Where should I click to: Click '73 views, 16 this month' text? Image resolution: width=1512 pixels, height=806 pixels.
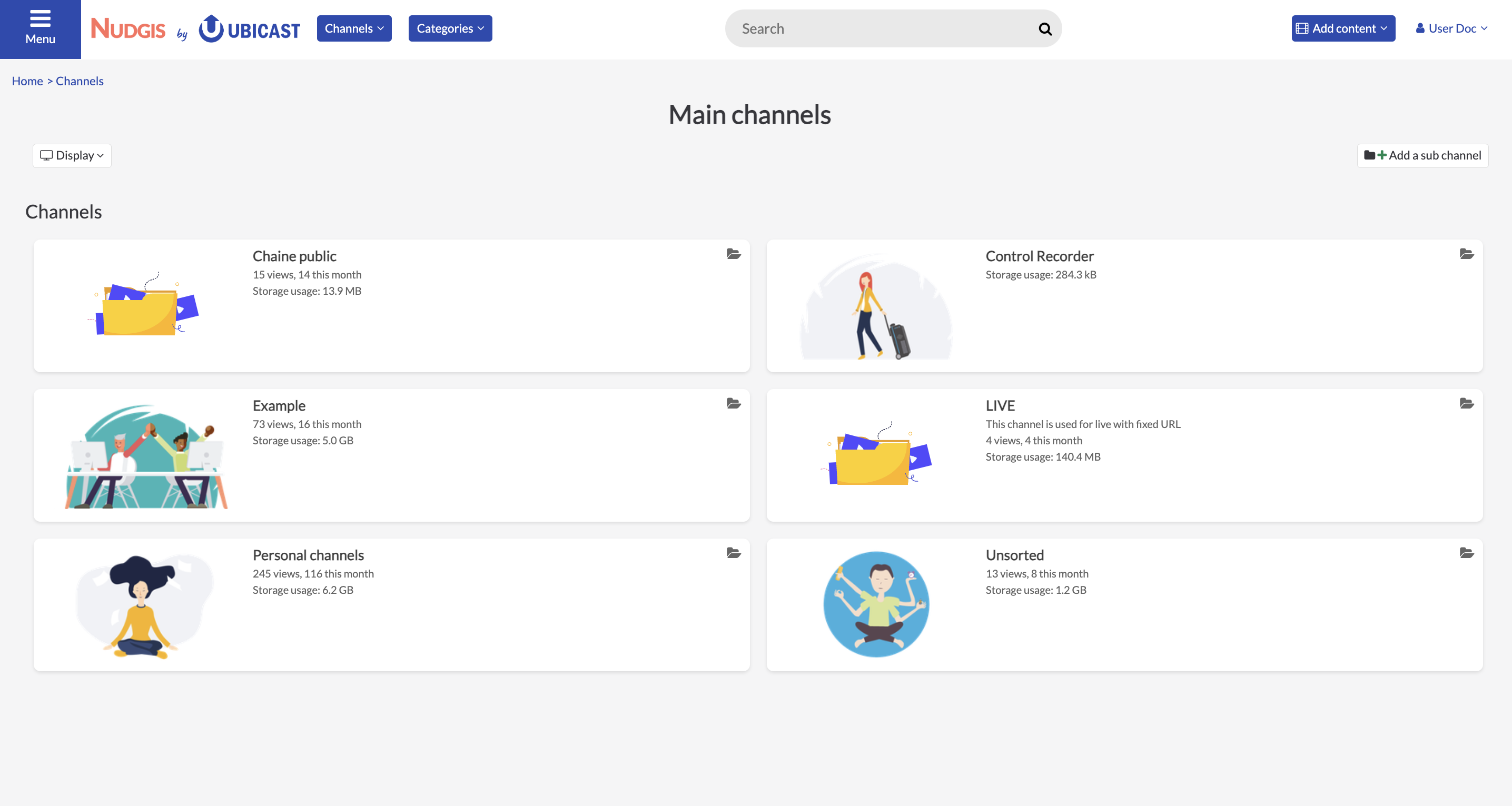pyautogui.click(x=307, y=424)
